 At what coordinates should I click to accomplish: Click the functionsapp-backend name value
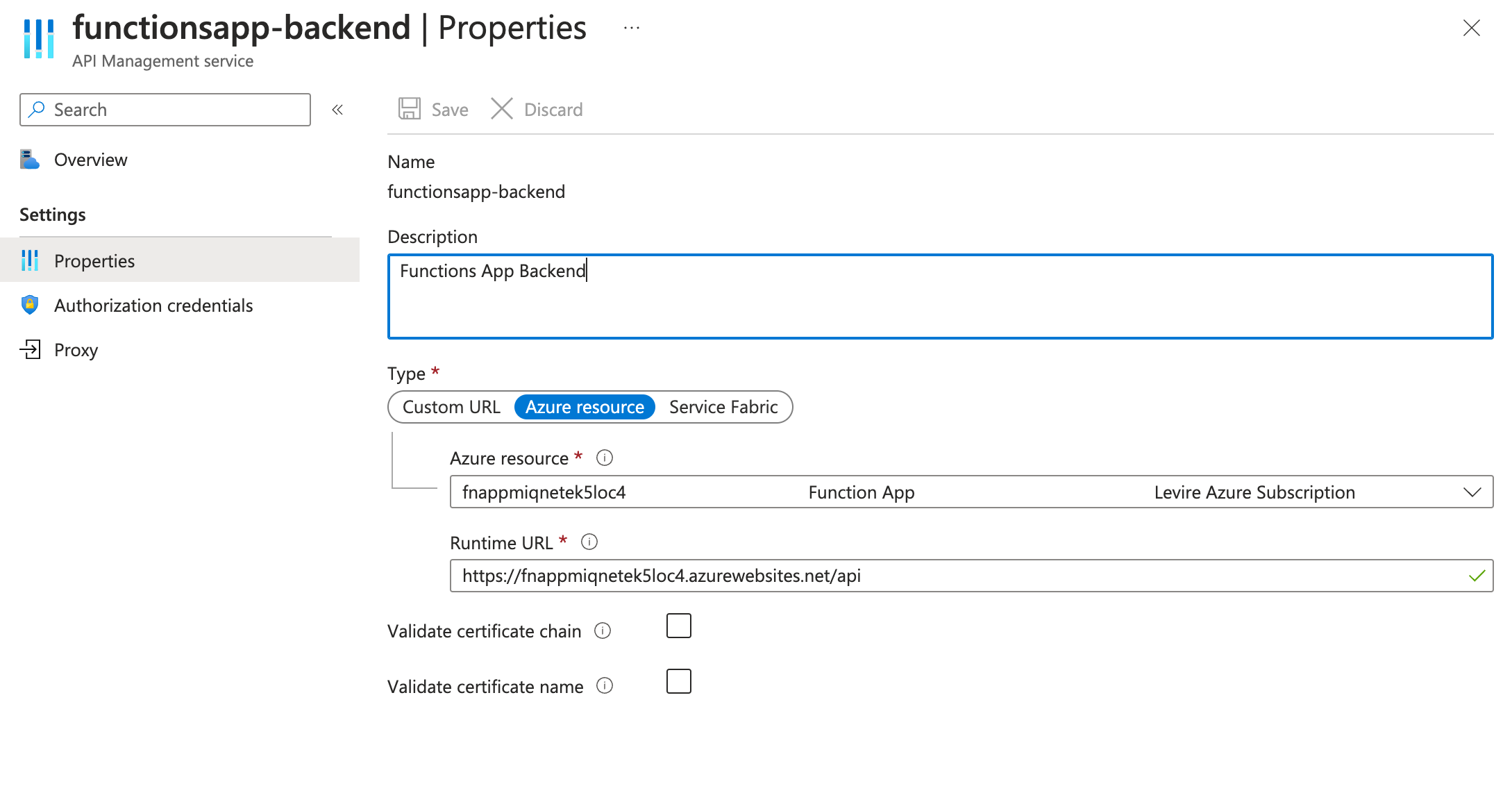coord(476,192)
